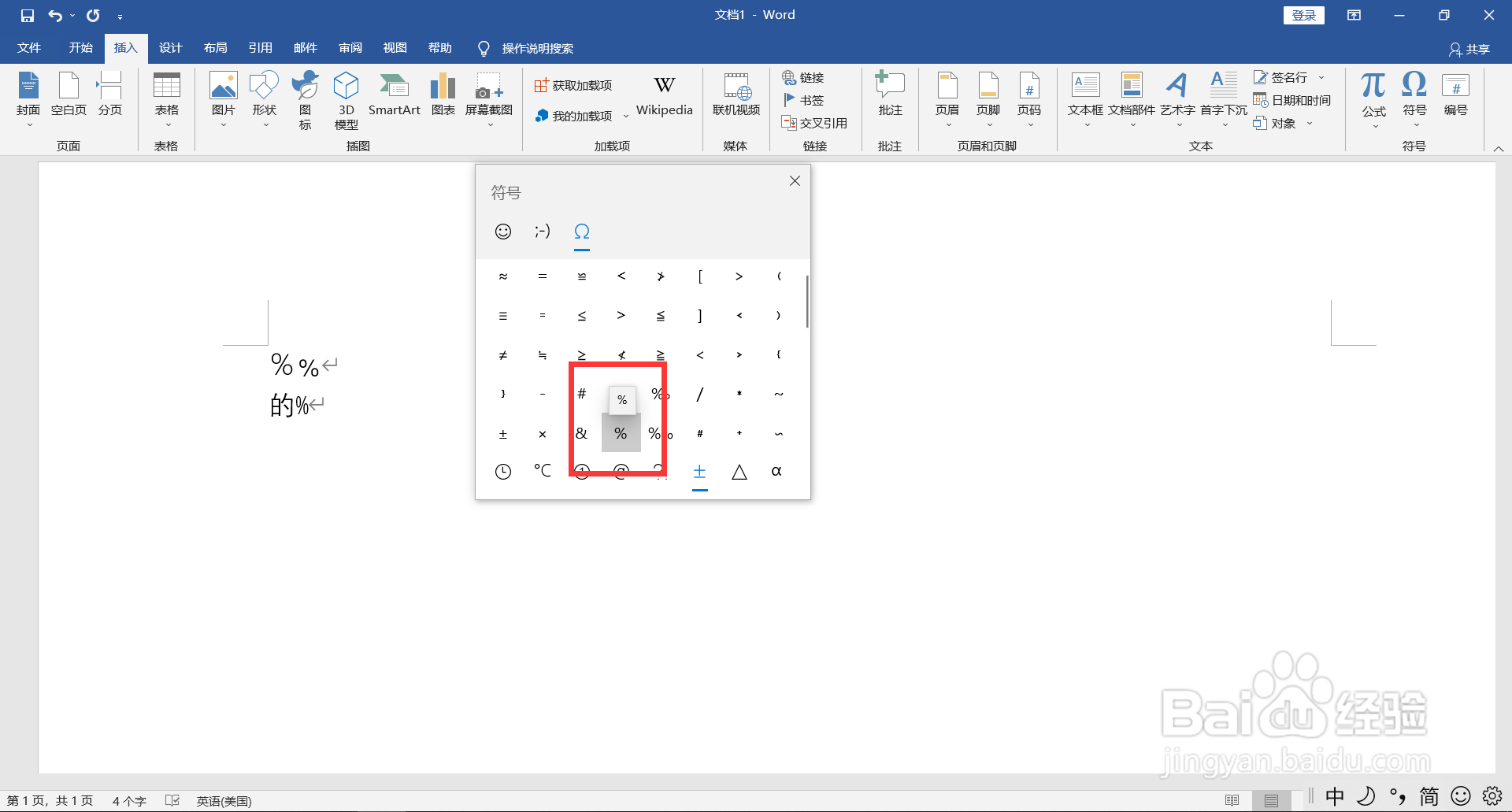Open Quick Parts (文档部件)

coord(1132,99)
